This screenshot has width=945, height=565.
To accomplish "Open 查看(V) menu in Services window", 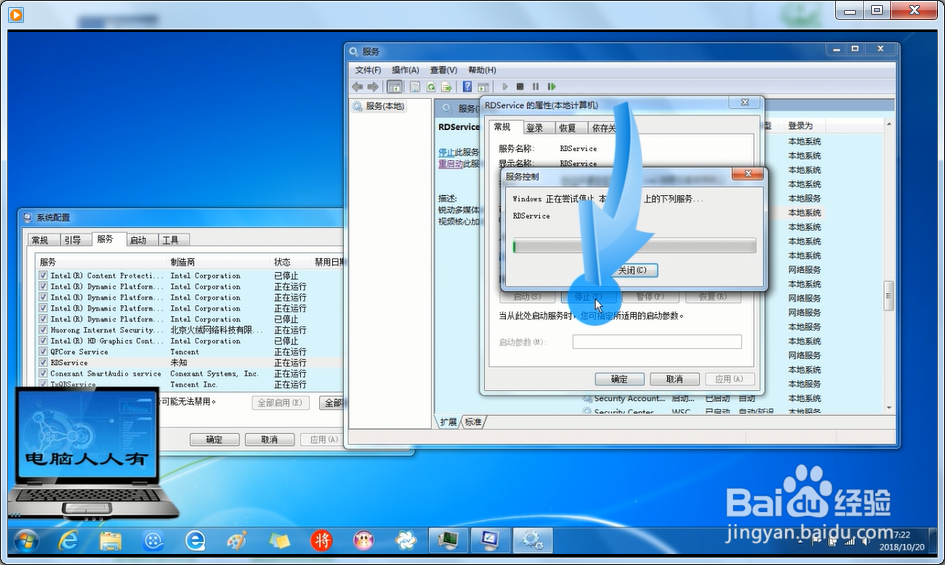I will click(x=444, y=70).
